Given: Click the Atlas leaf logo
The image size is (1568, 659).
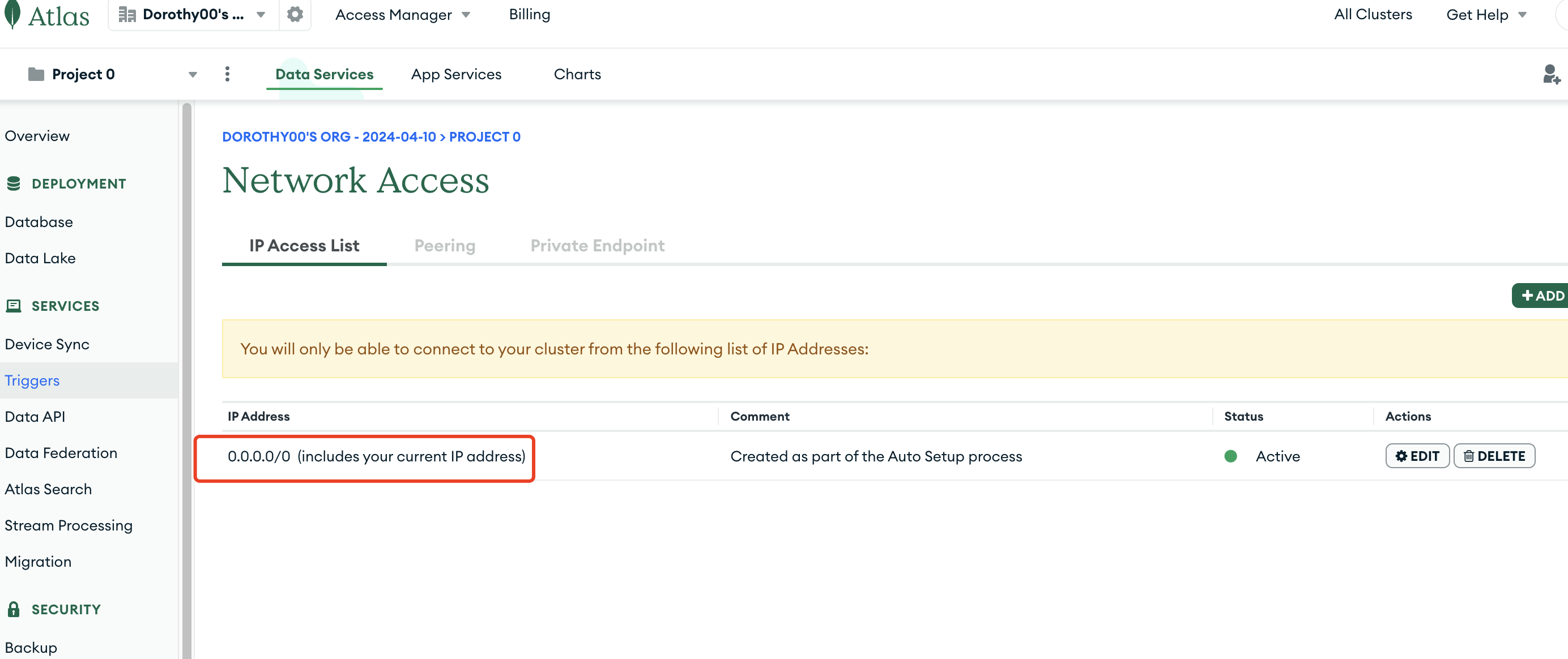Looking at the screenshot, I should (12, 14).
